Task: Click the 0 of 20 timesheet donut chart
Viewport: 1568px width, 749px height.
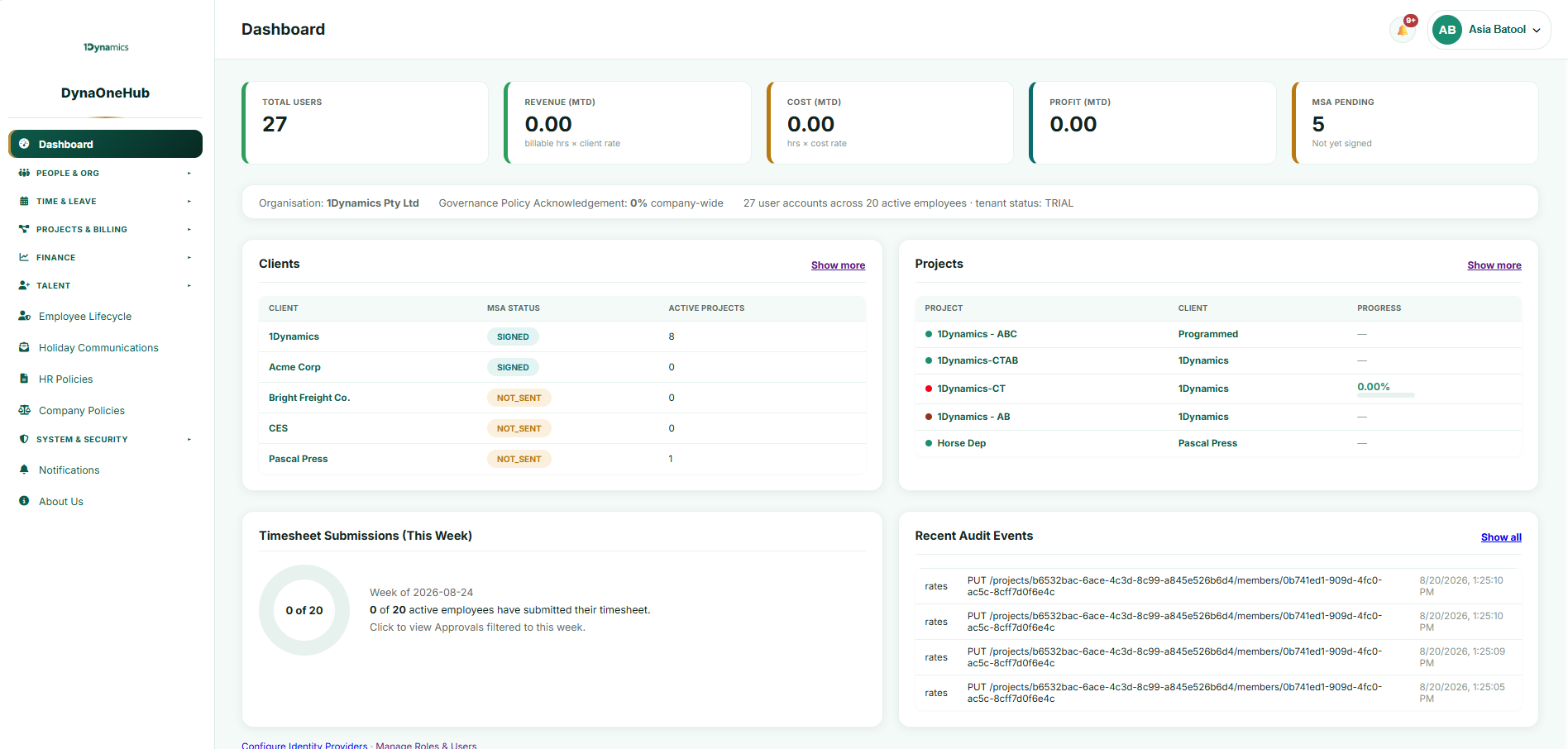Action: (x=304, y=610)
